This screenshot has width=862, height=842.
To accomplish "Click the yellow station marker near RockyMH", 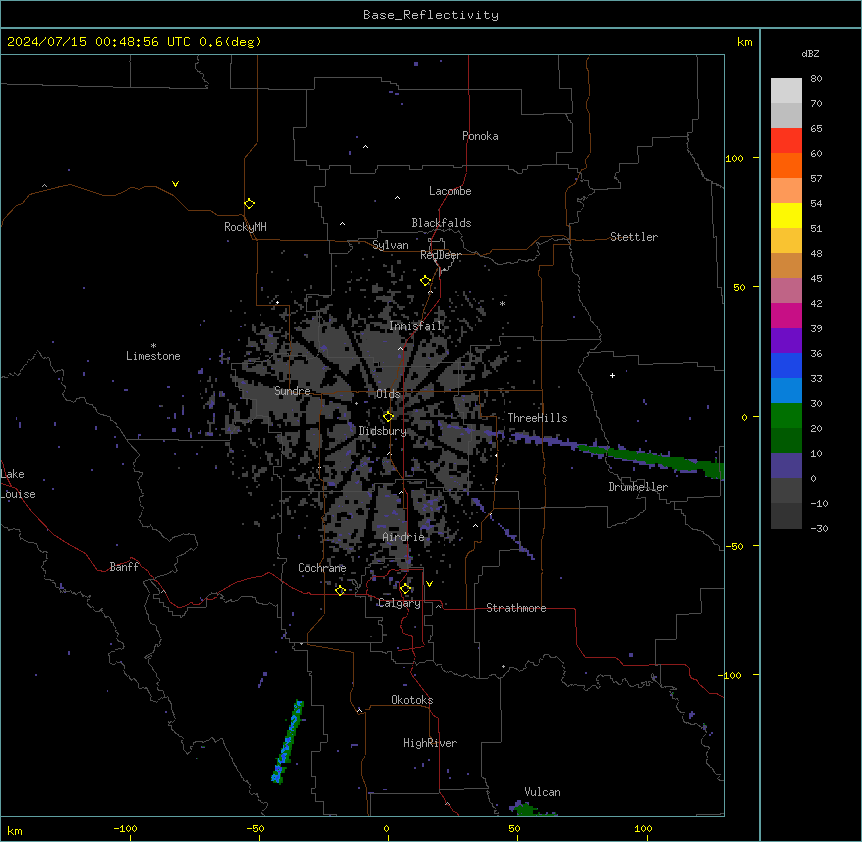I will point(249,203).
